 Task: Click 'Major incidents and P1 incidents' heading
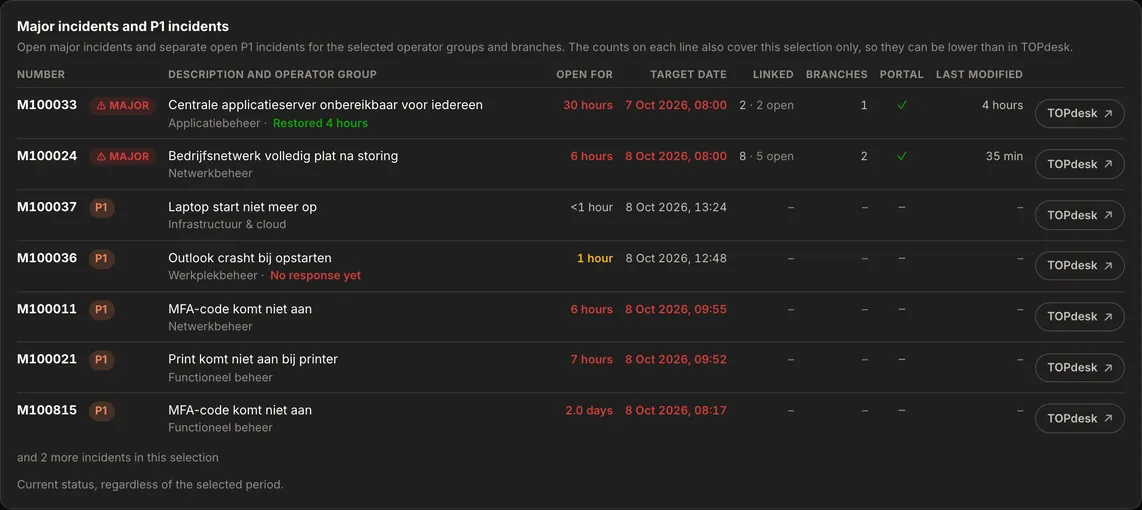tap(123, 26)
